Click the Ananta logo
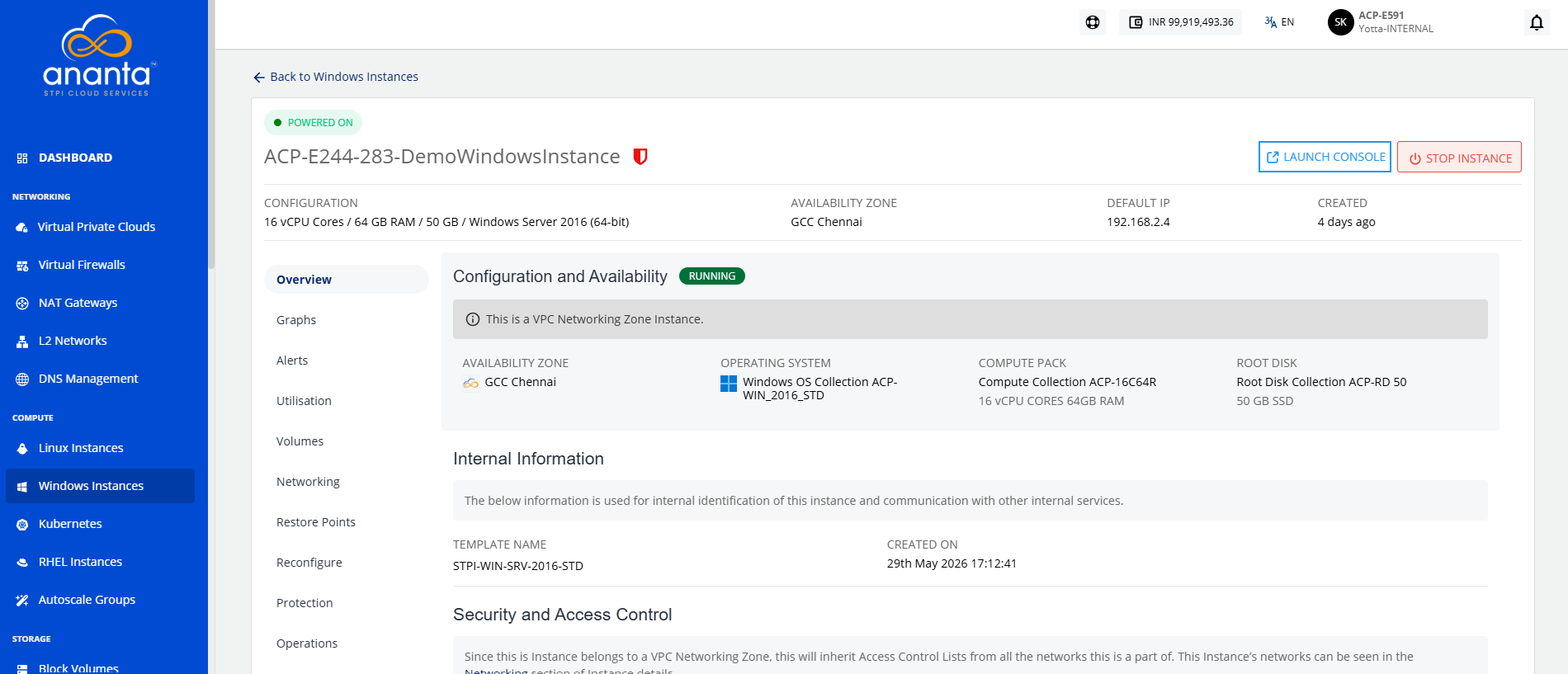This screenshot has height=674, width=1568. click(x=99, y=55)
